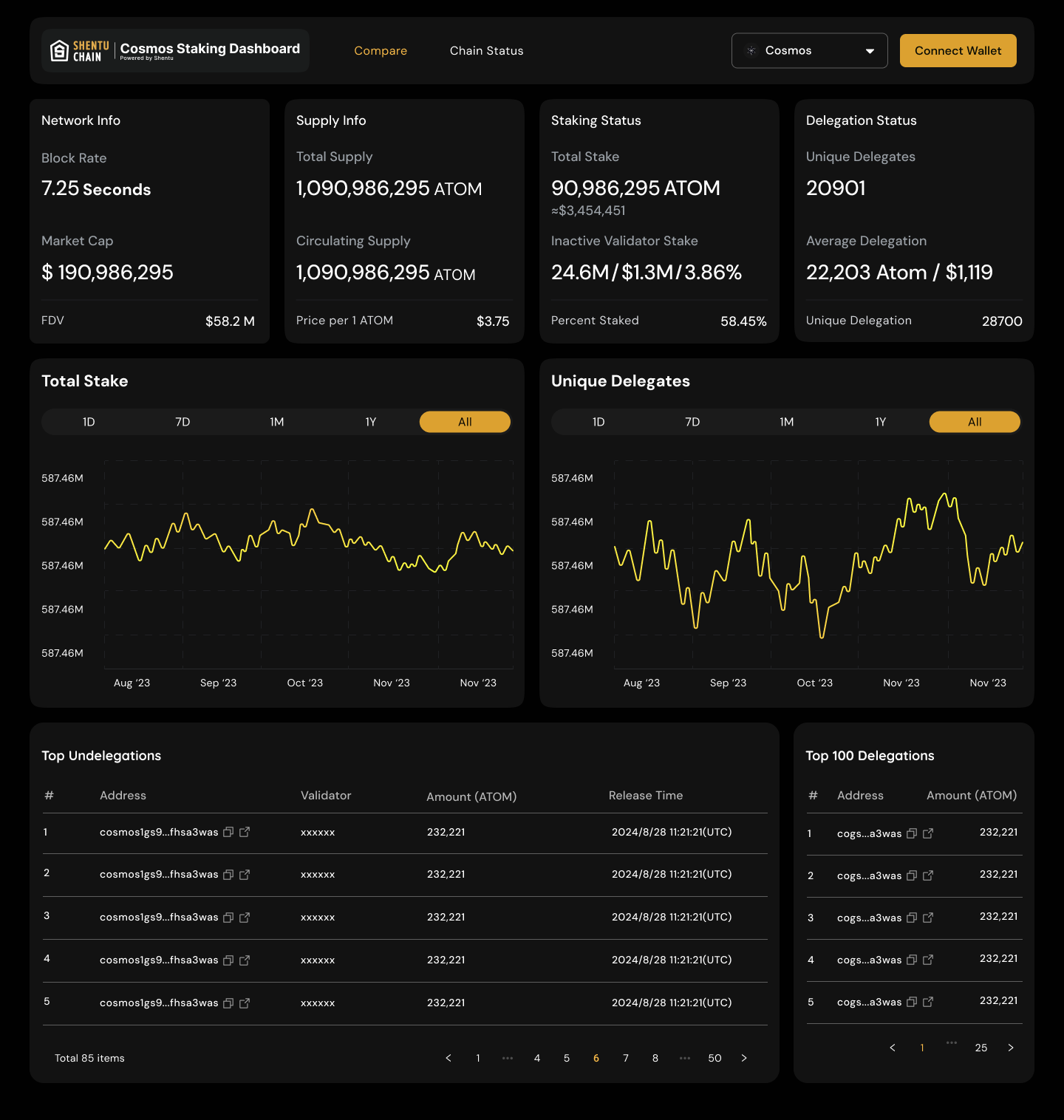Set Total Stake chart range to 1Y
The width and height of the screenshot is (1064, 1120).
coord(371,422)
